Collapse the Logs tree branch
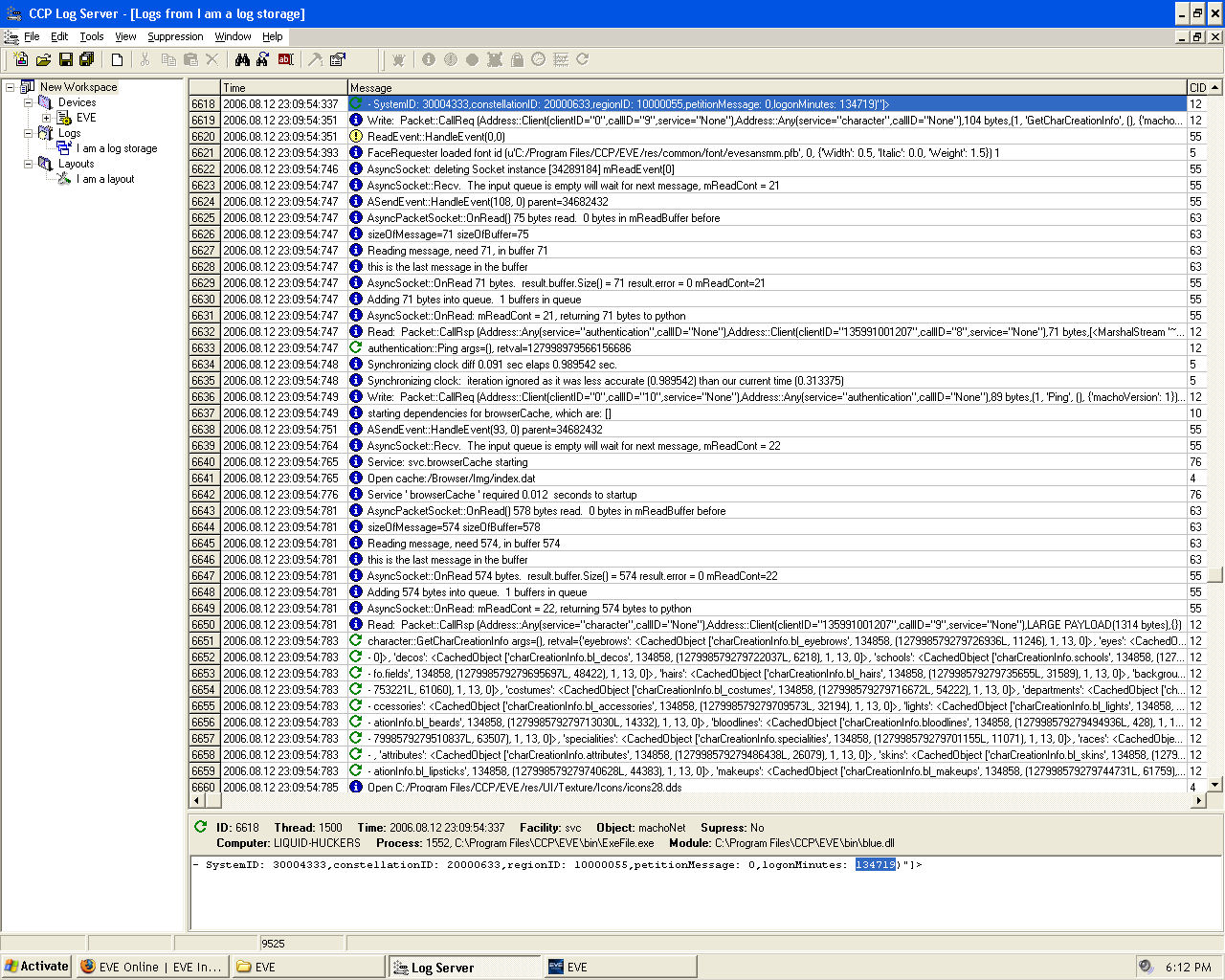The image size is (1225, 980). pyautogui.click(x=28, y=133)
